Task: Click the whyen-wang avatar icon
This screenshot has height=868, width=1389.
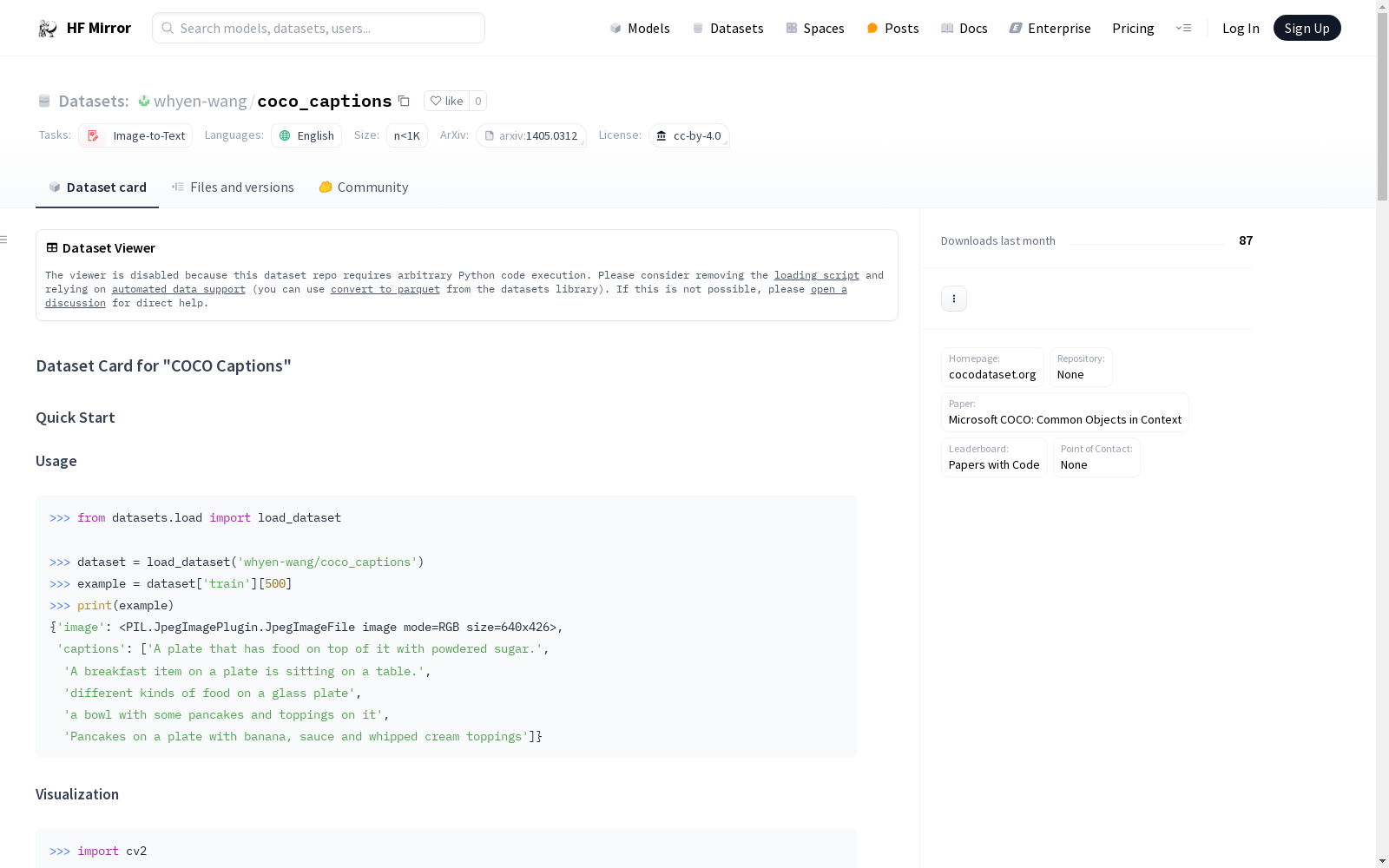Action: tap(144, 101)
